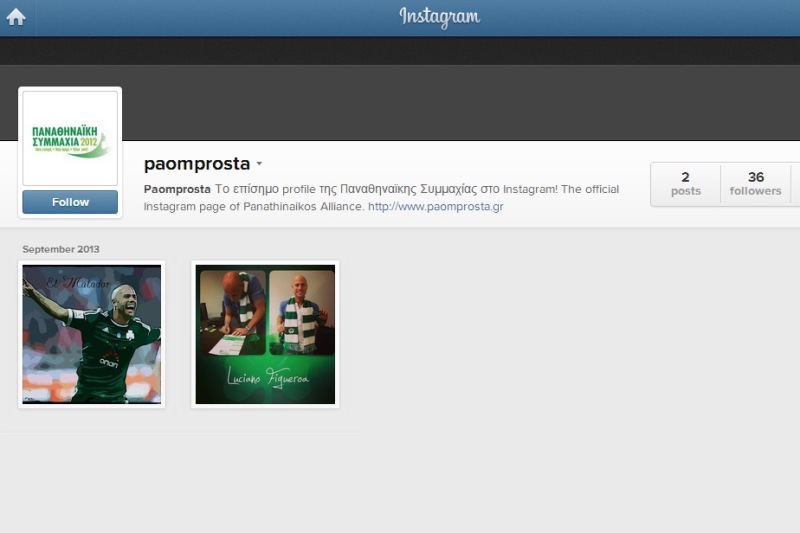Select the paomprosta username heading

(x=197, y=164)
